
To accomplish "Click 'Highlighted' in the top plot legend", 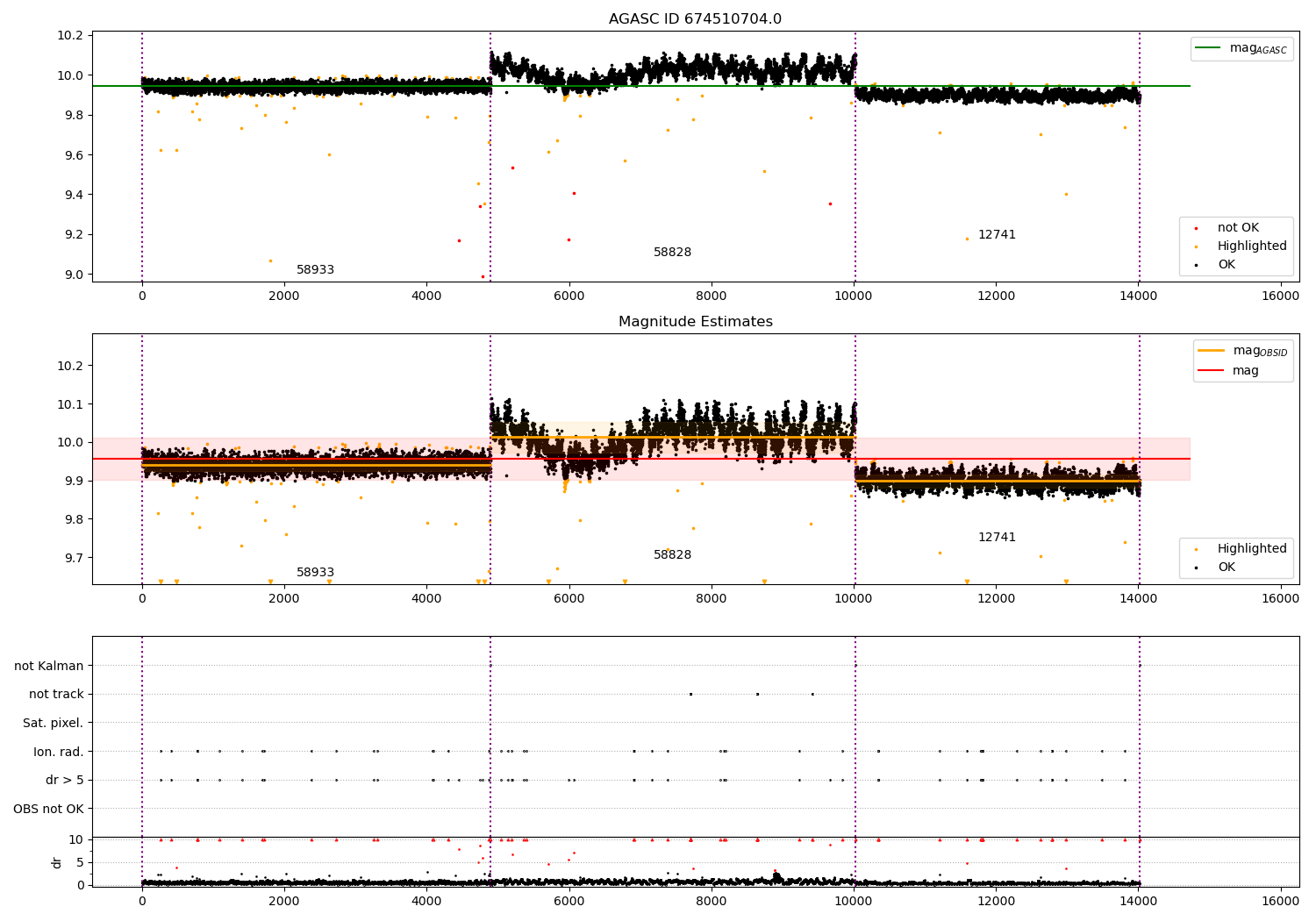I will [1252, 246].
